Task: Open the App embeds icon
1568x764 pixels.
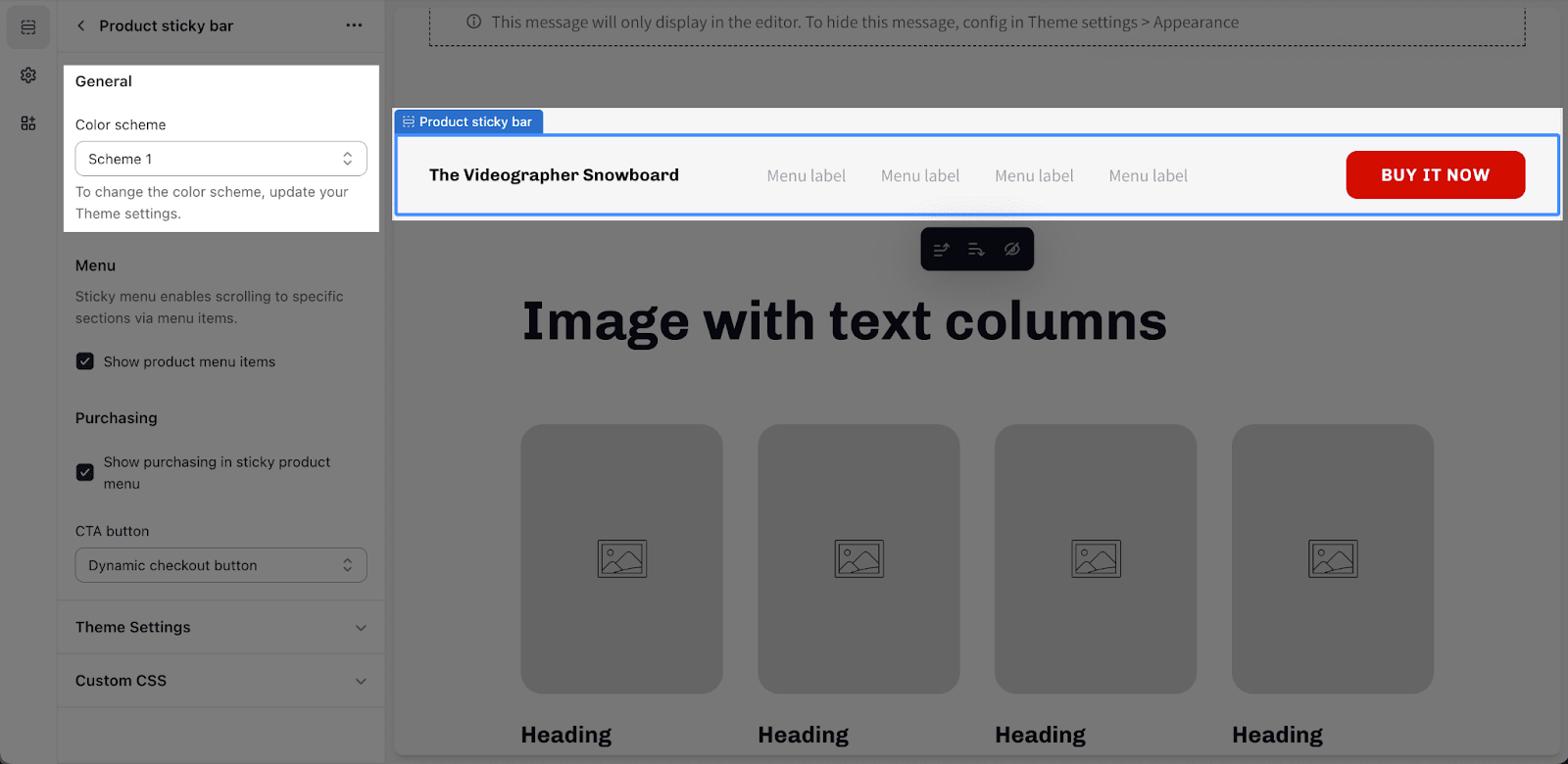Action: [x=28, y=122]
